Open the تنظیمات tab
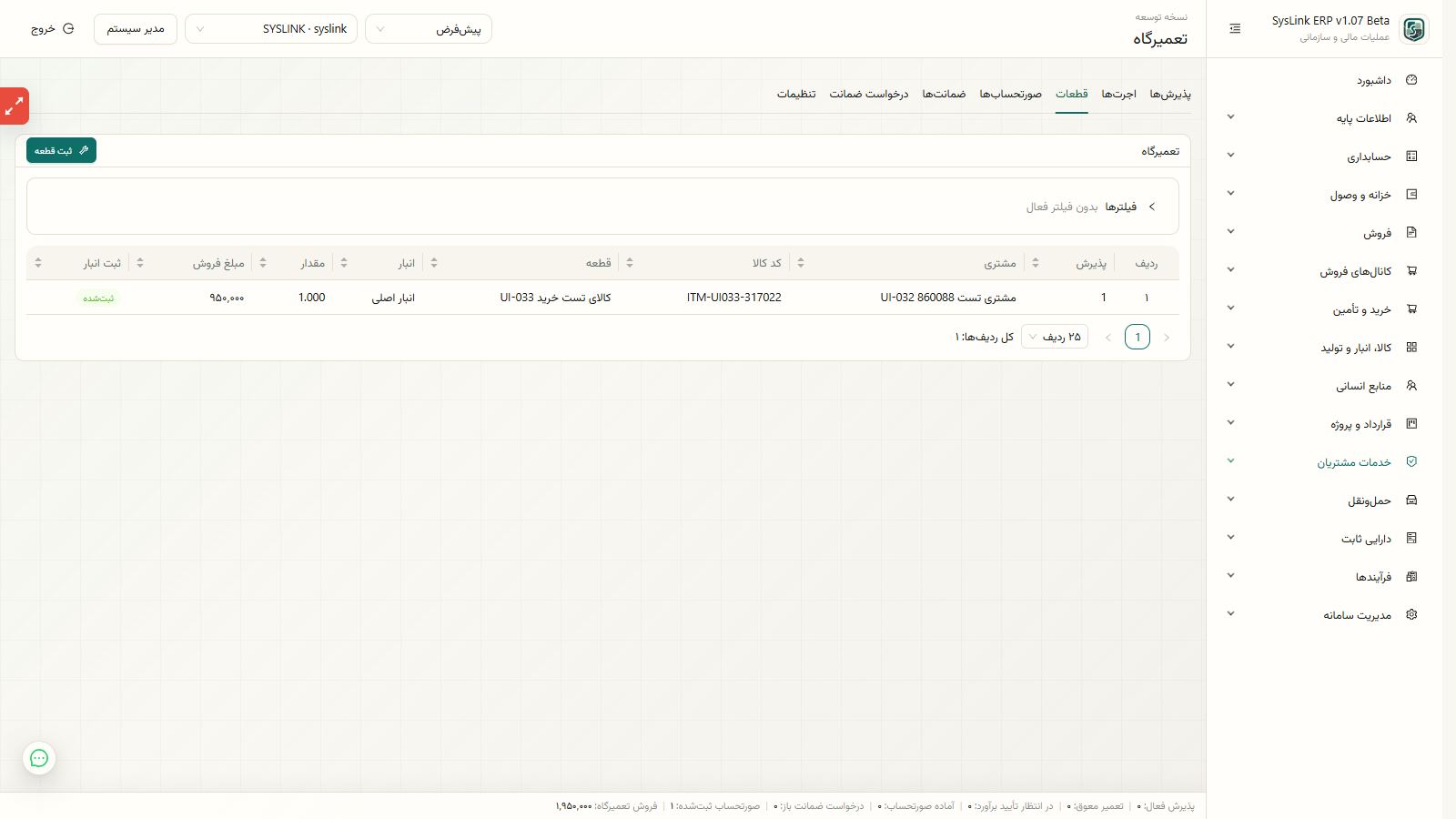 tap(796, 94)
